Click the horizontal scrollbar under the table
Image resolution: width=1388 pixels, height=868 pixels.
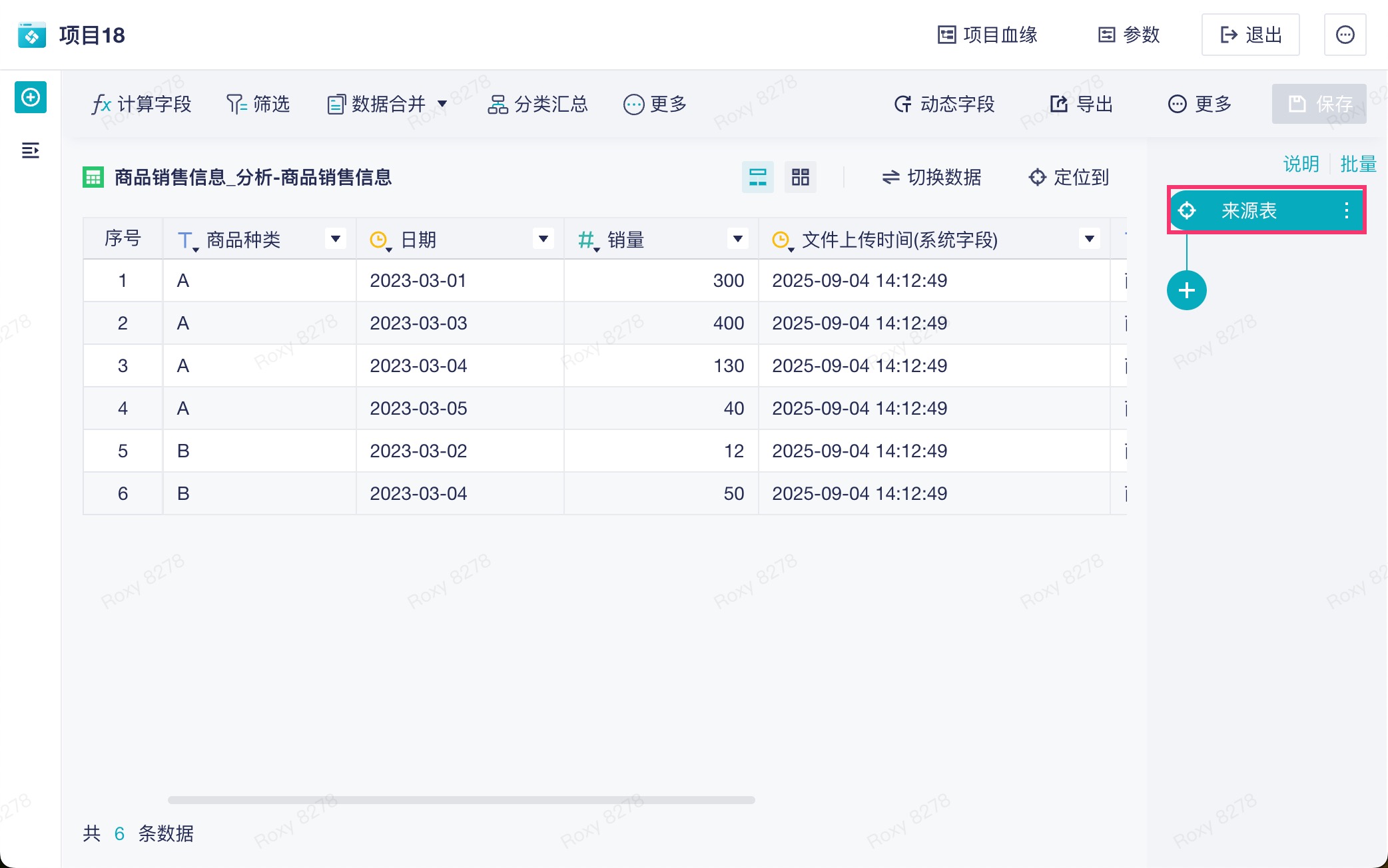[461, 799]
